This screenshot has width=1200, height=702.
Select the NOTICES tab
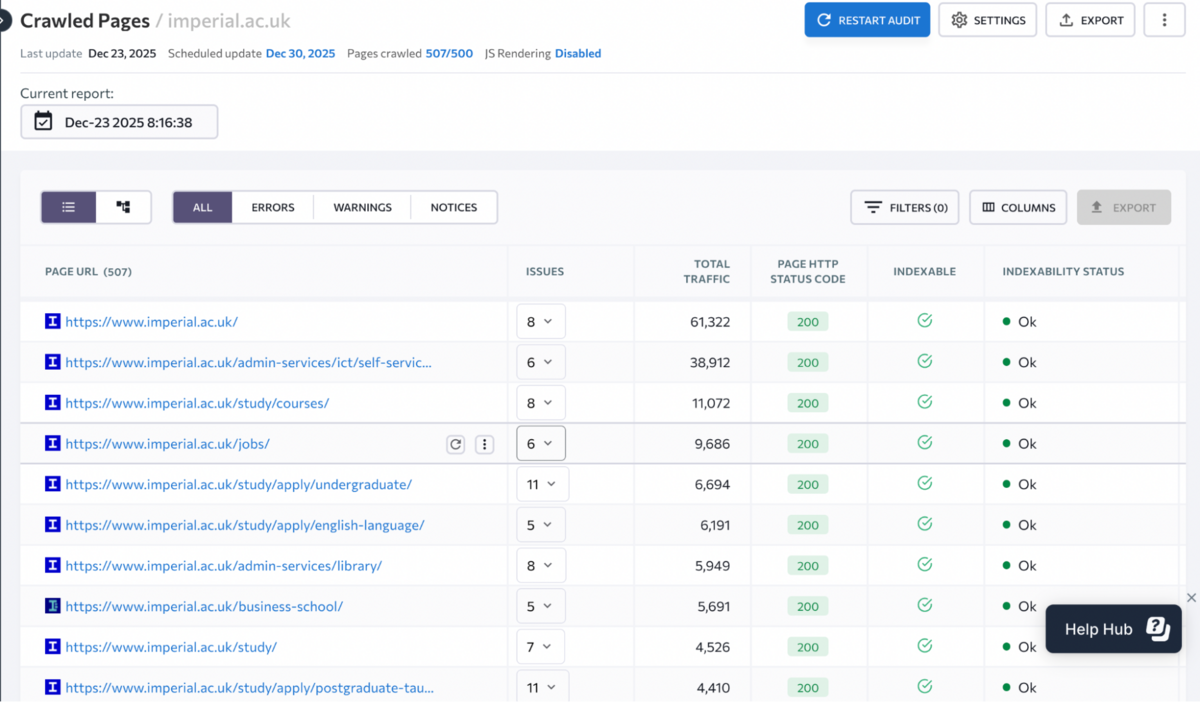tap(454, 207)
